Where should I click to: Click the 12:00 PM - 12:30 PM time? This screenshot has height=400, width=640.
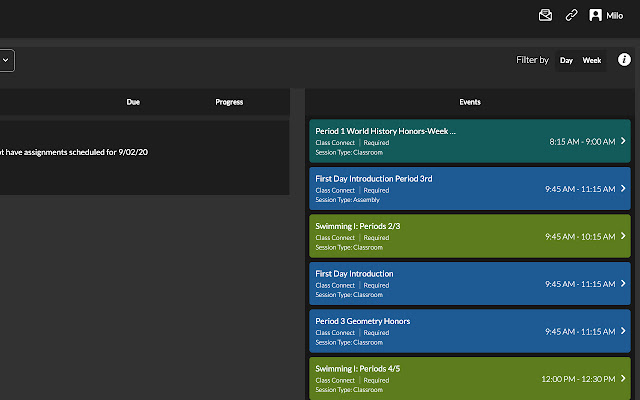coord(578,379)
